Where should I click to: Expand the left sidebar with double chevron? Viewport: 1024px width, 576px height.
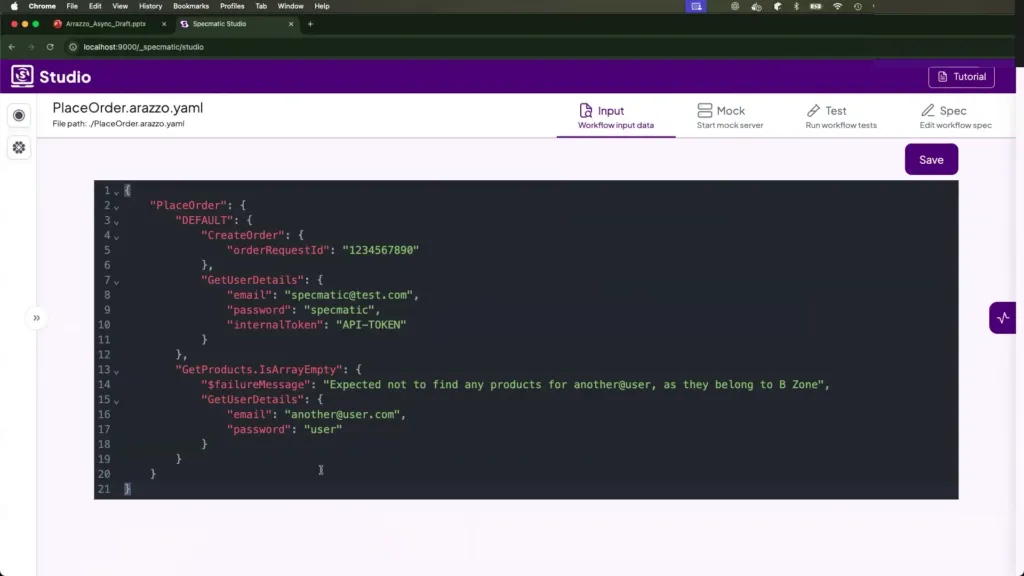(36, 318)
